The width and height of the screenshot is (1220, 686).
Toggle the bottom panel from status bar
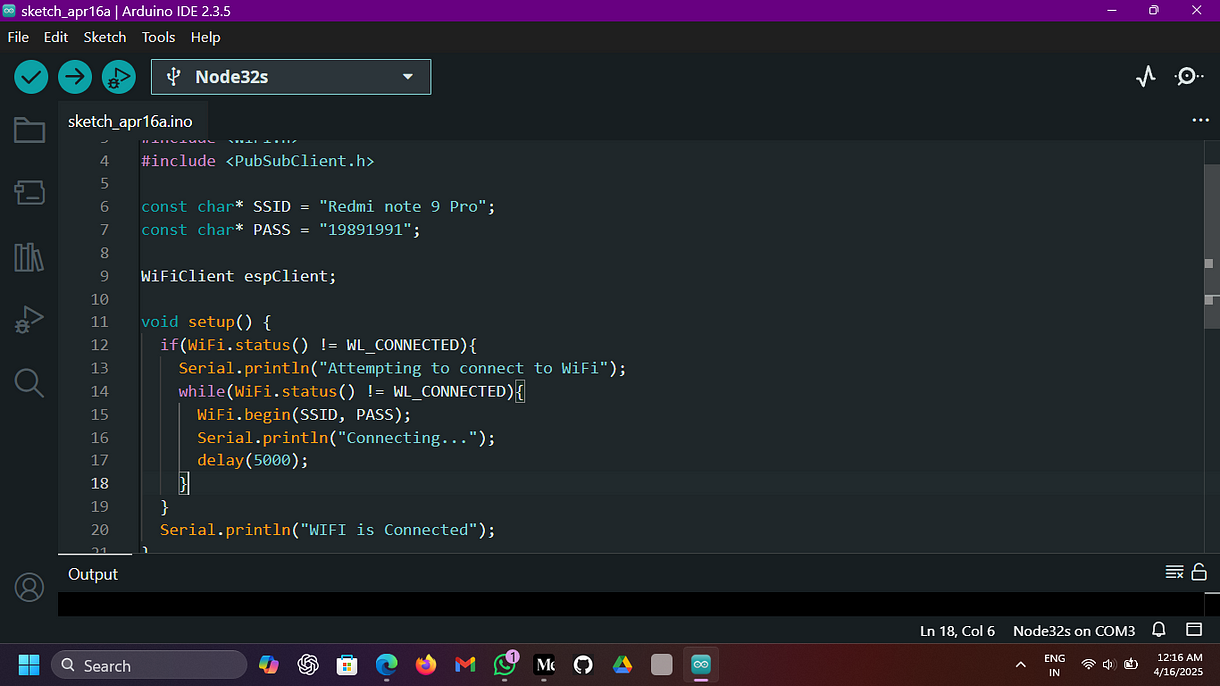(1193, 630)
